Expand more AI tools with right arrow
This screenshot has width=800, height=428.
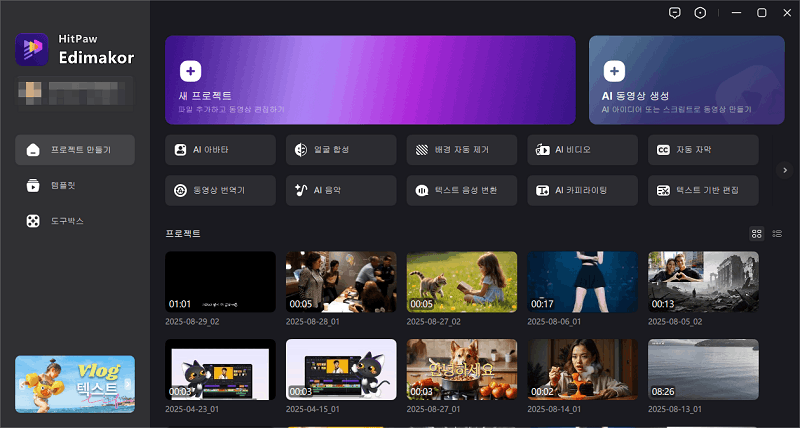[785, 170]
